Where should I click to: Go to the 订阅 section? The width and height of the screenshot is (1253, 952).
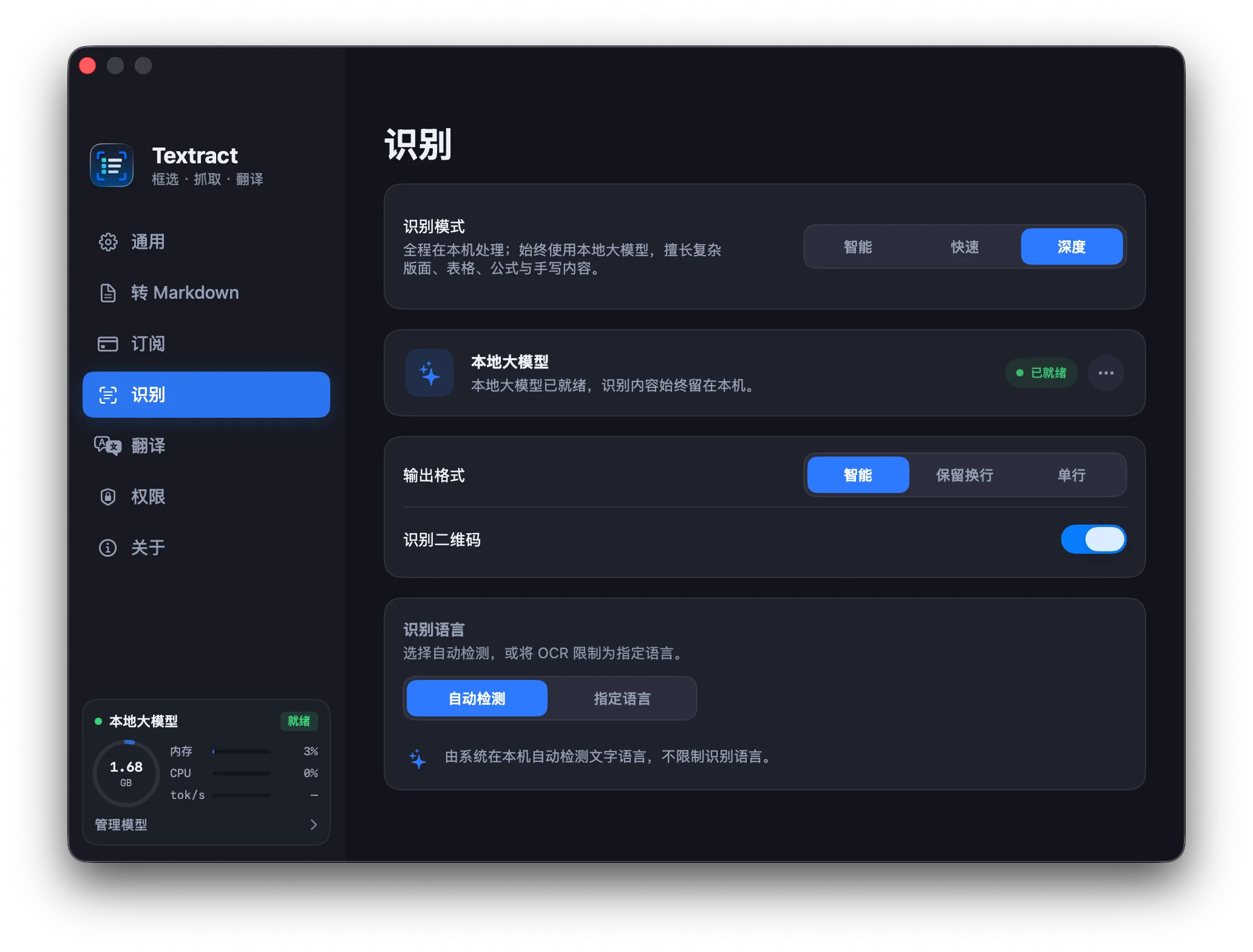pos(206,344)
